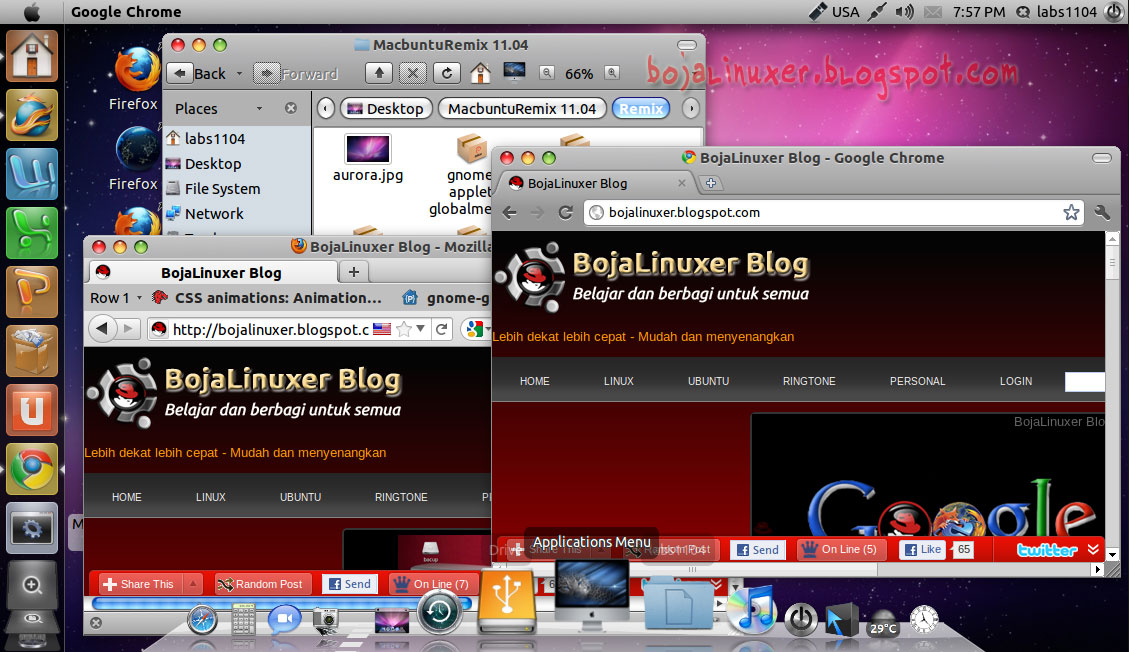
Task: Click the Stop X button in the file manager
Action: [x=413, y=73]
